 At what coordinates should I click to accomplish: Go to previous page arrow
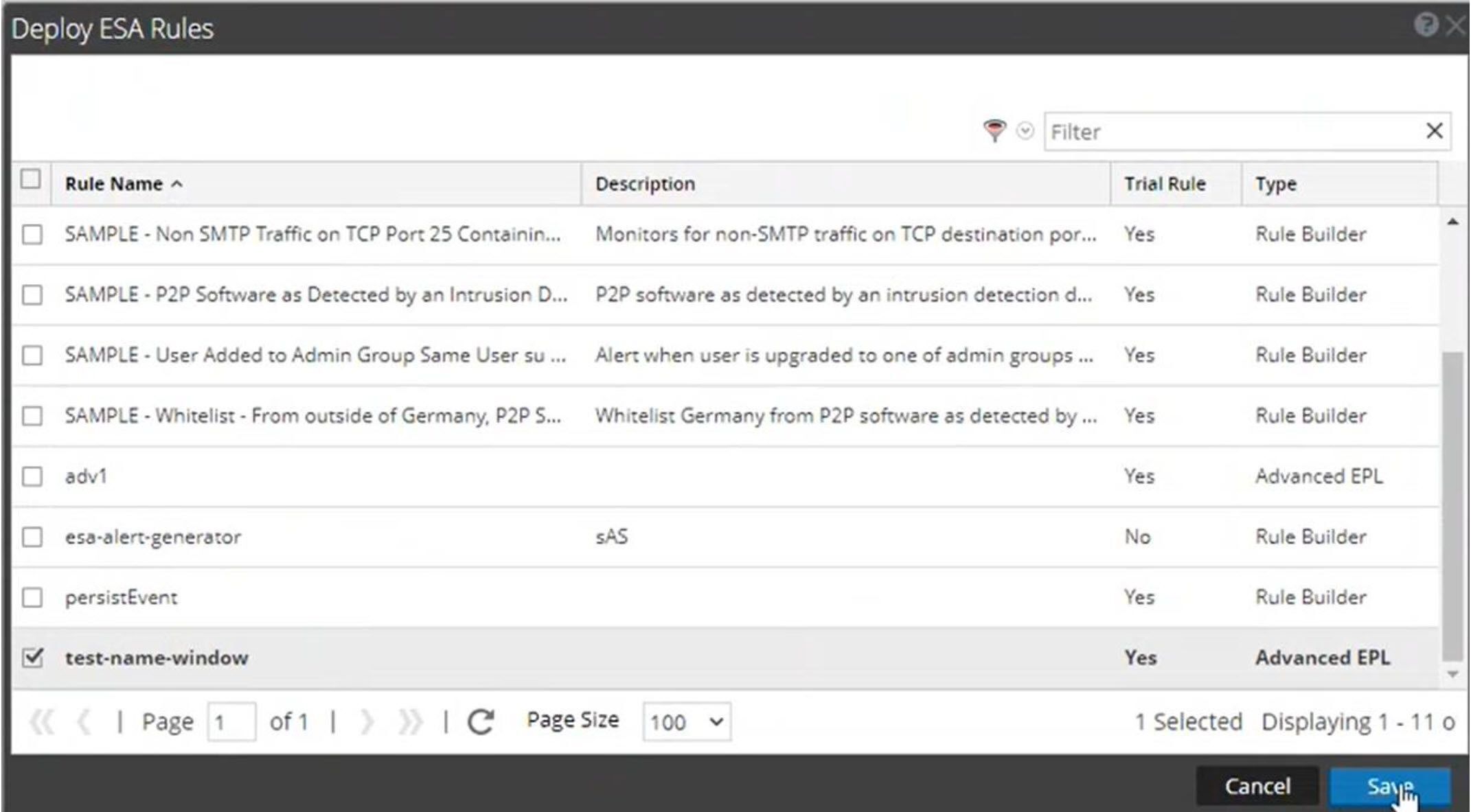[x=84, y=721]
